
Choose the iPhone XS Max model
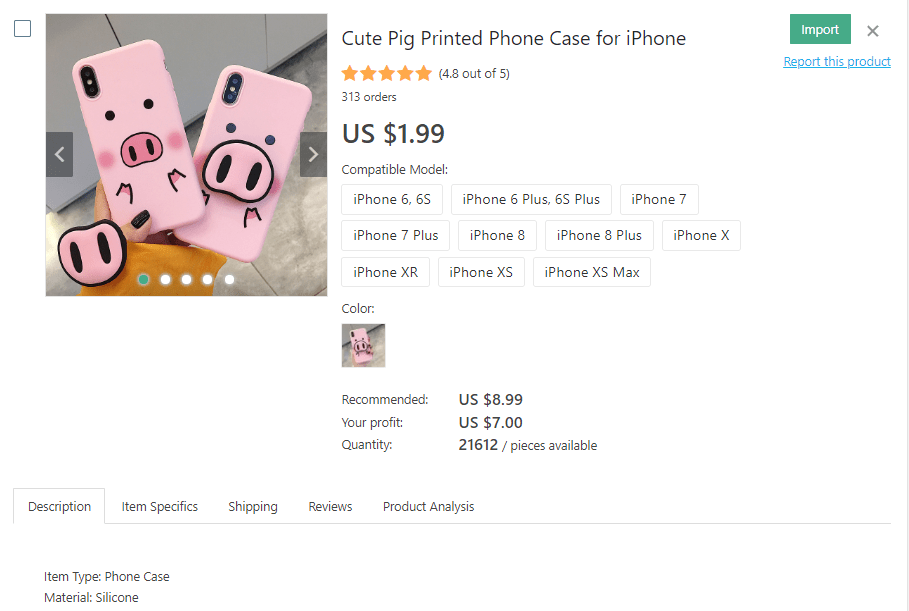592,272
